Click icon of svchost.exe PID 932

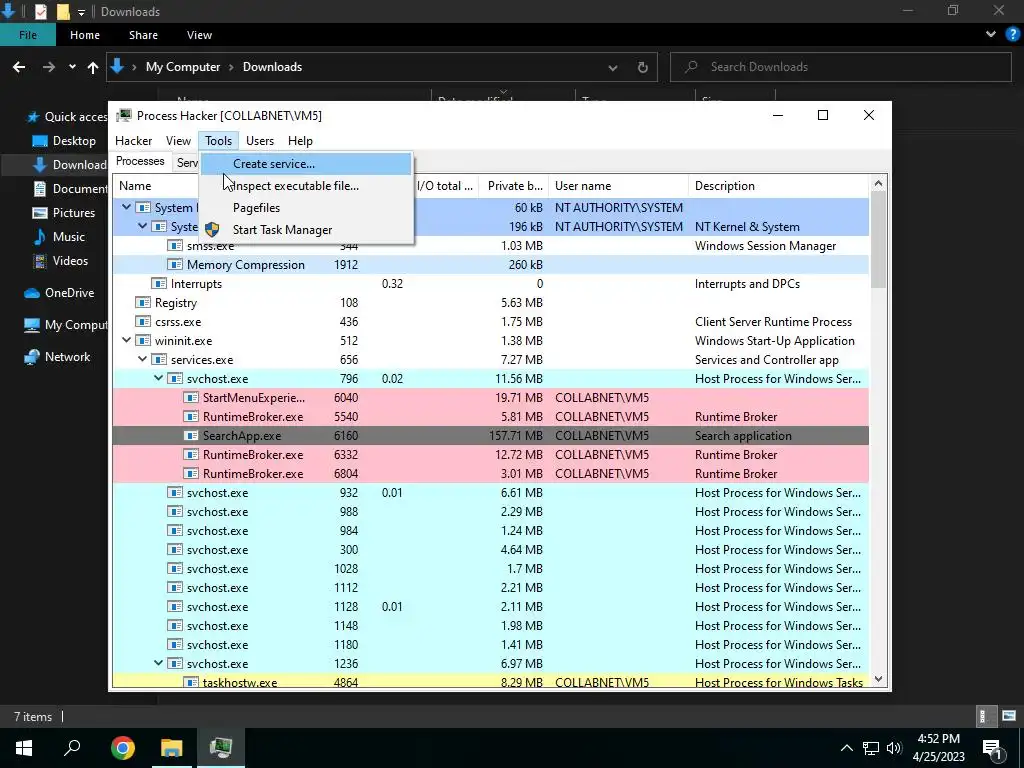click(174, 493)
